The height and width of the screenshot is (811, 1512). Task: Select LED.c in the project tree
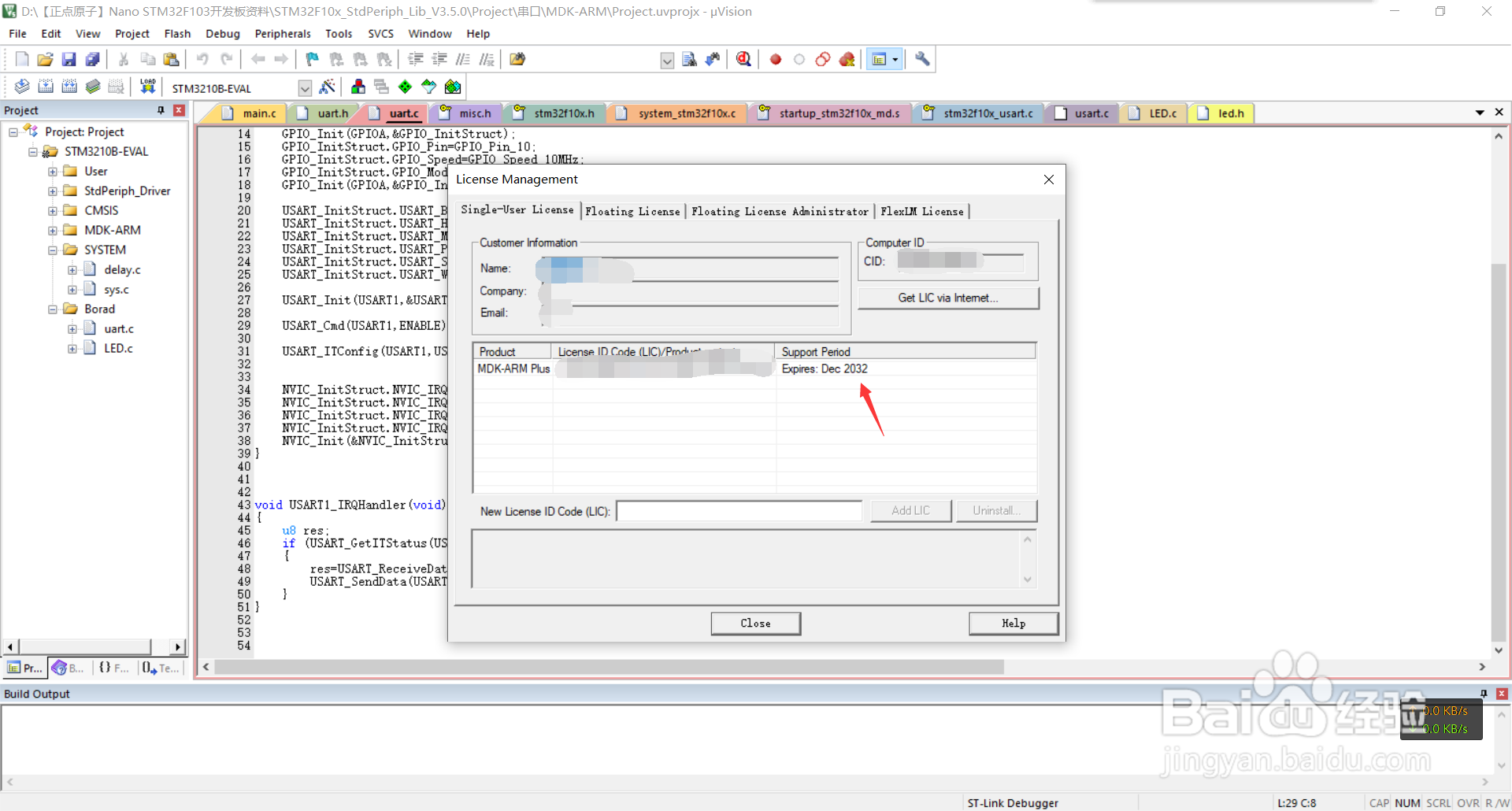[118, 349]
